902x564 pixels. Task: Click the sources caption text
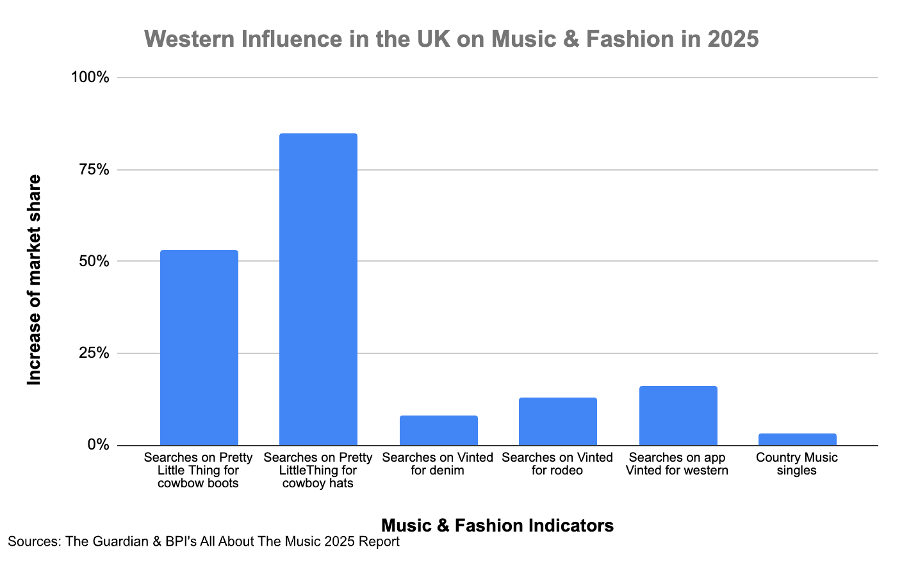click(203, 542)
